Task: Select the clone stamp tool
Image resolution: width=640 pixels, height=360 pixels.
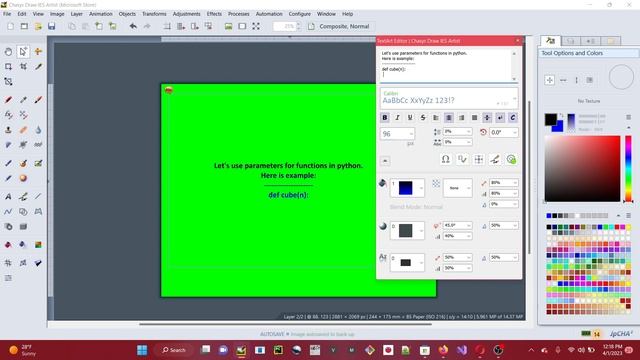Action: (8, 130)
